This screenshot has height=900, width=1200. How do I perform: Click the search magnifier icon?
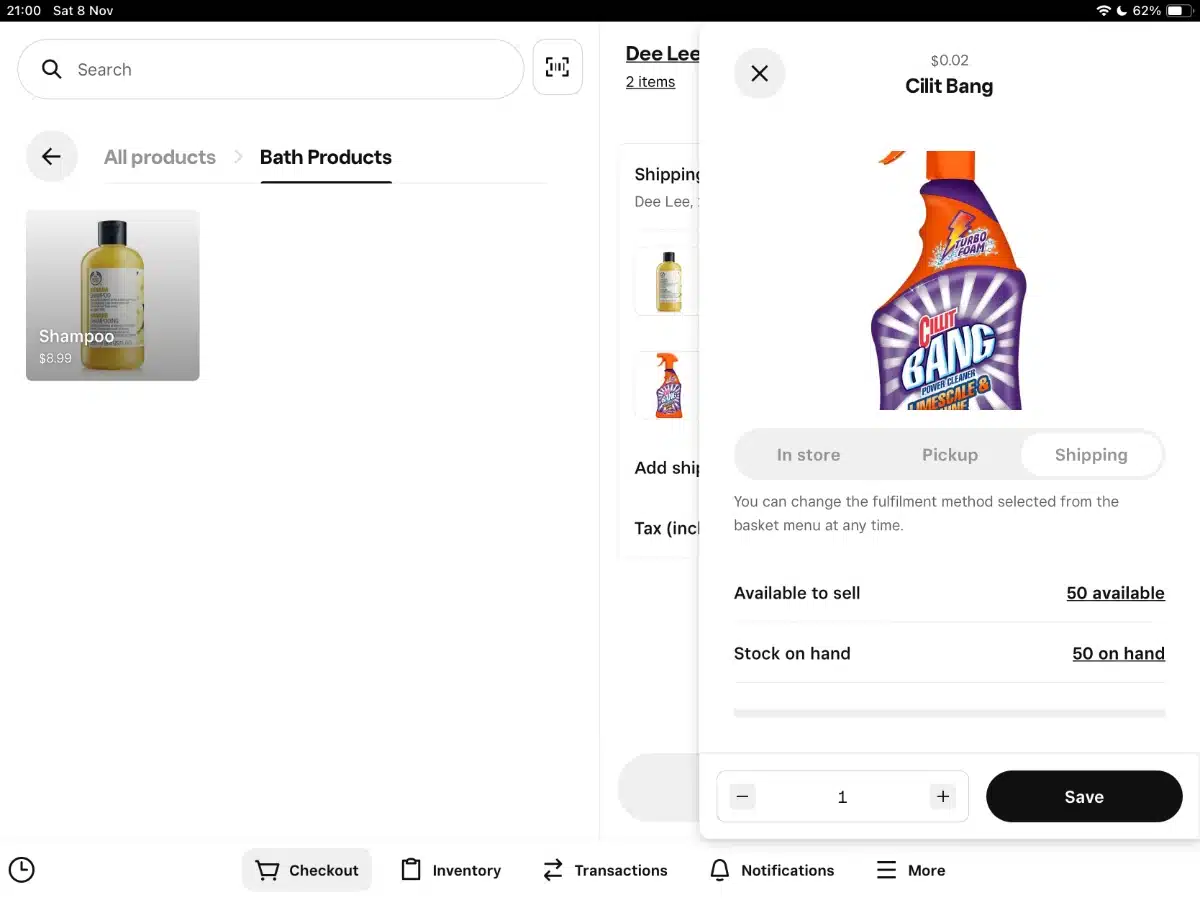[51, 69]
